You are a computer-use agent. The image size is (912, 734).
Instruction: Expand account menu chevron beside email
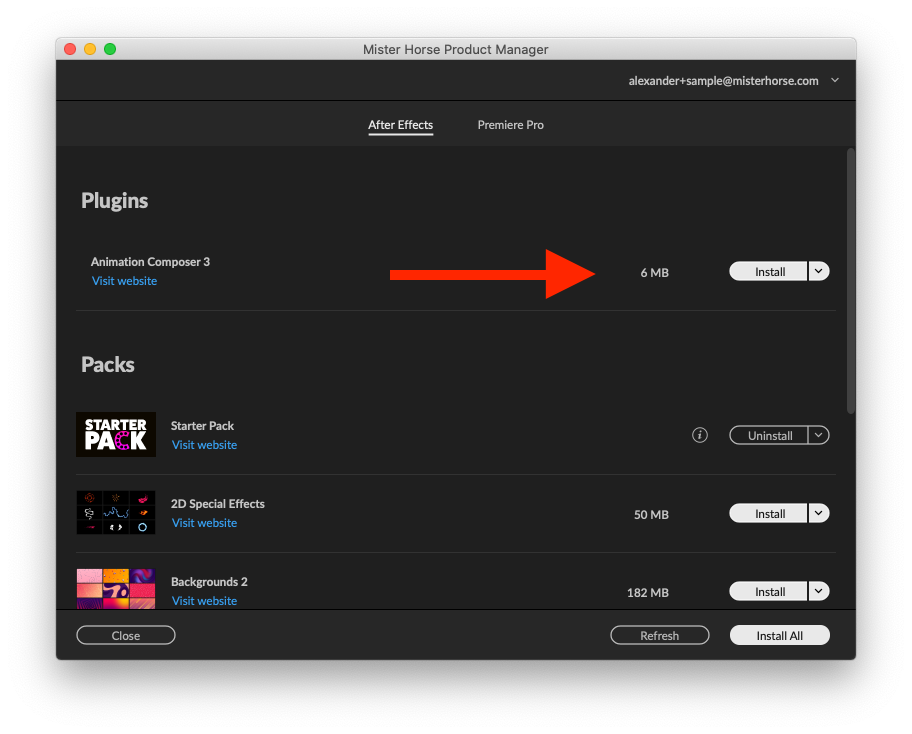[835, 80]
